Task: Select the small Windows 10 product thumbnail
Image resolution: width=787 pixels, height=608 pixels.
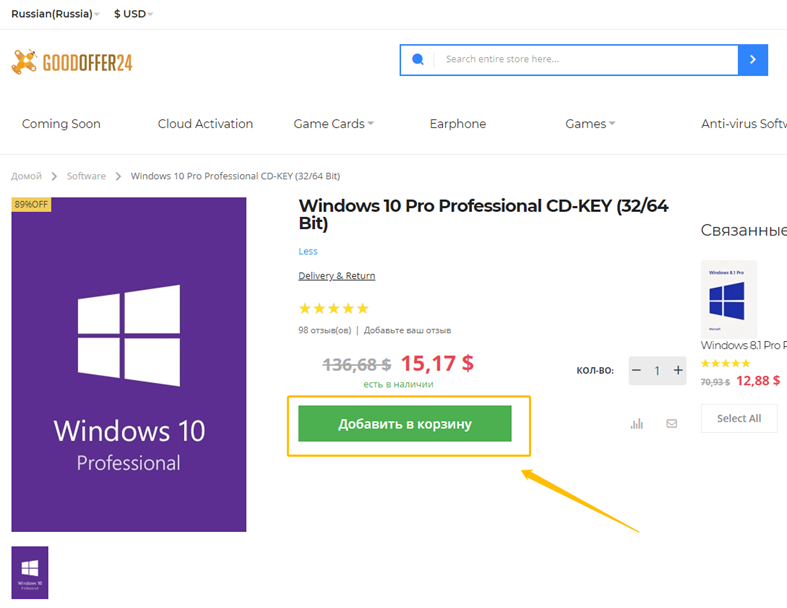Action: click(30, 572)
